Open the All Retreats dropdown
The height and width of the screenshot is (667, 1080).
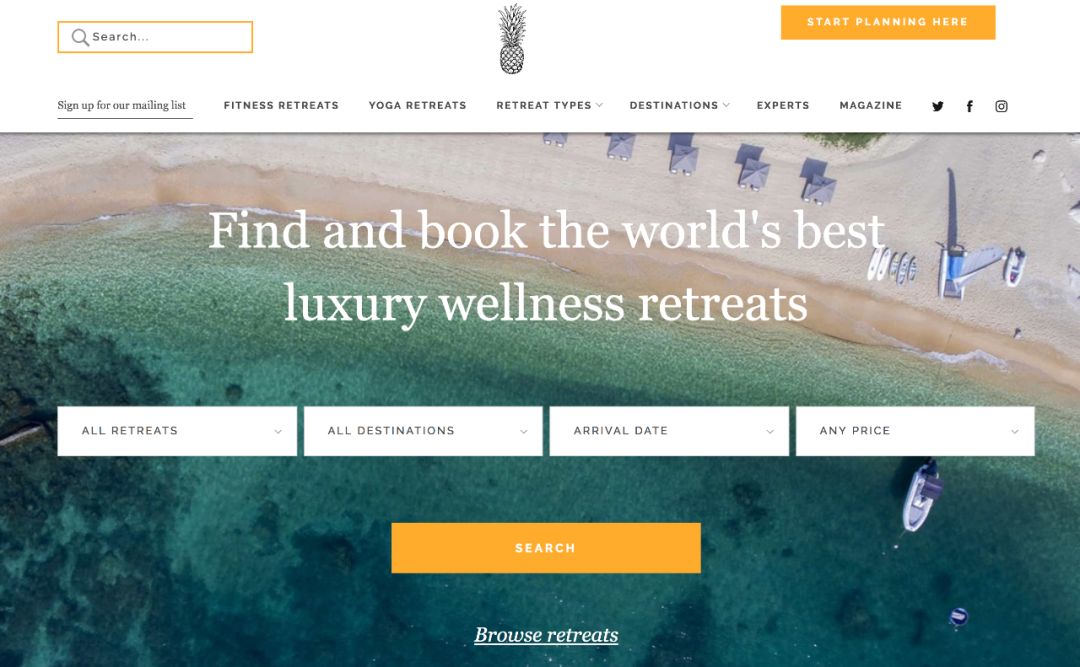click(x=177, y=431)
